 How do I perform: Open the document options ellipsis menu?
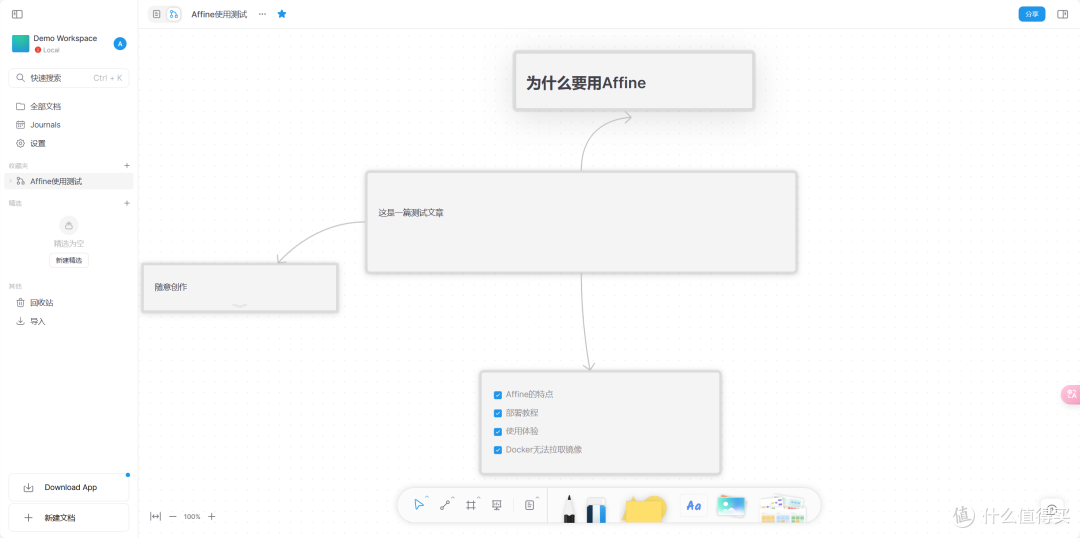262,14
